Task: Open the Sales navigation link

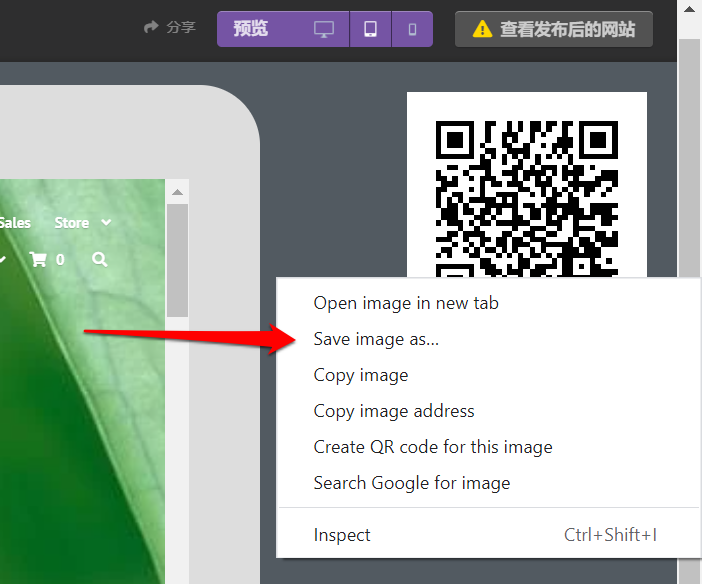Action: (15, 223)
